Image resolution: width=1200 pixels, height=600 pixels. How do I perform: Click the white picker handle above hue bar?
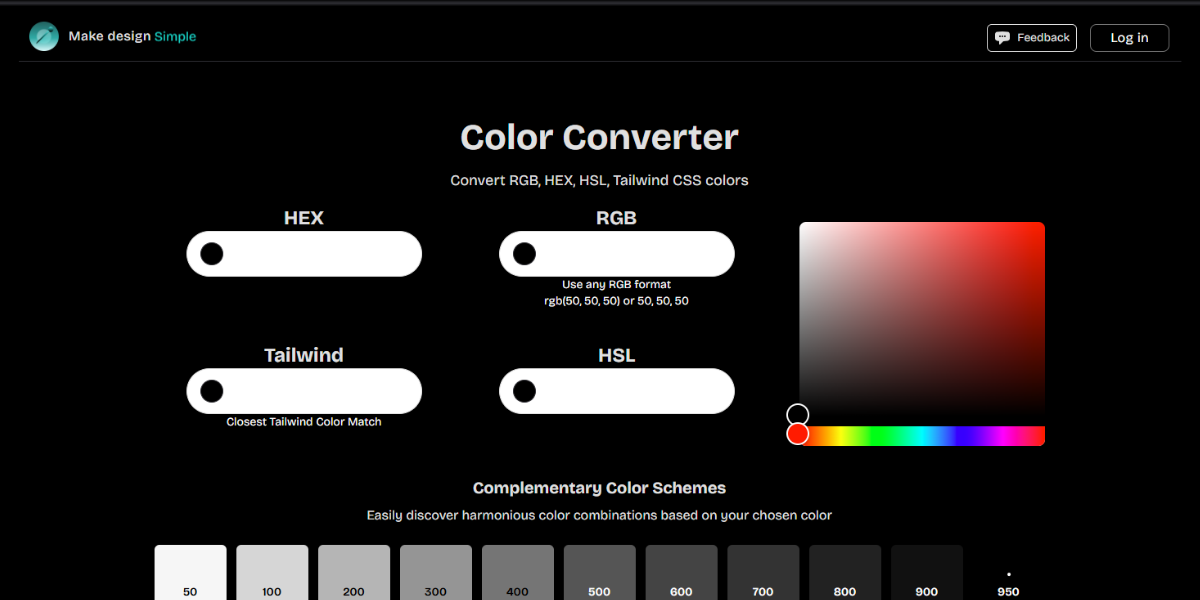pyautogui.click(x=798, y=413)
